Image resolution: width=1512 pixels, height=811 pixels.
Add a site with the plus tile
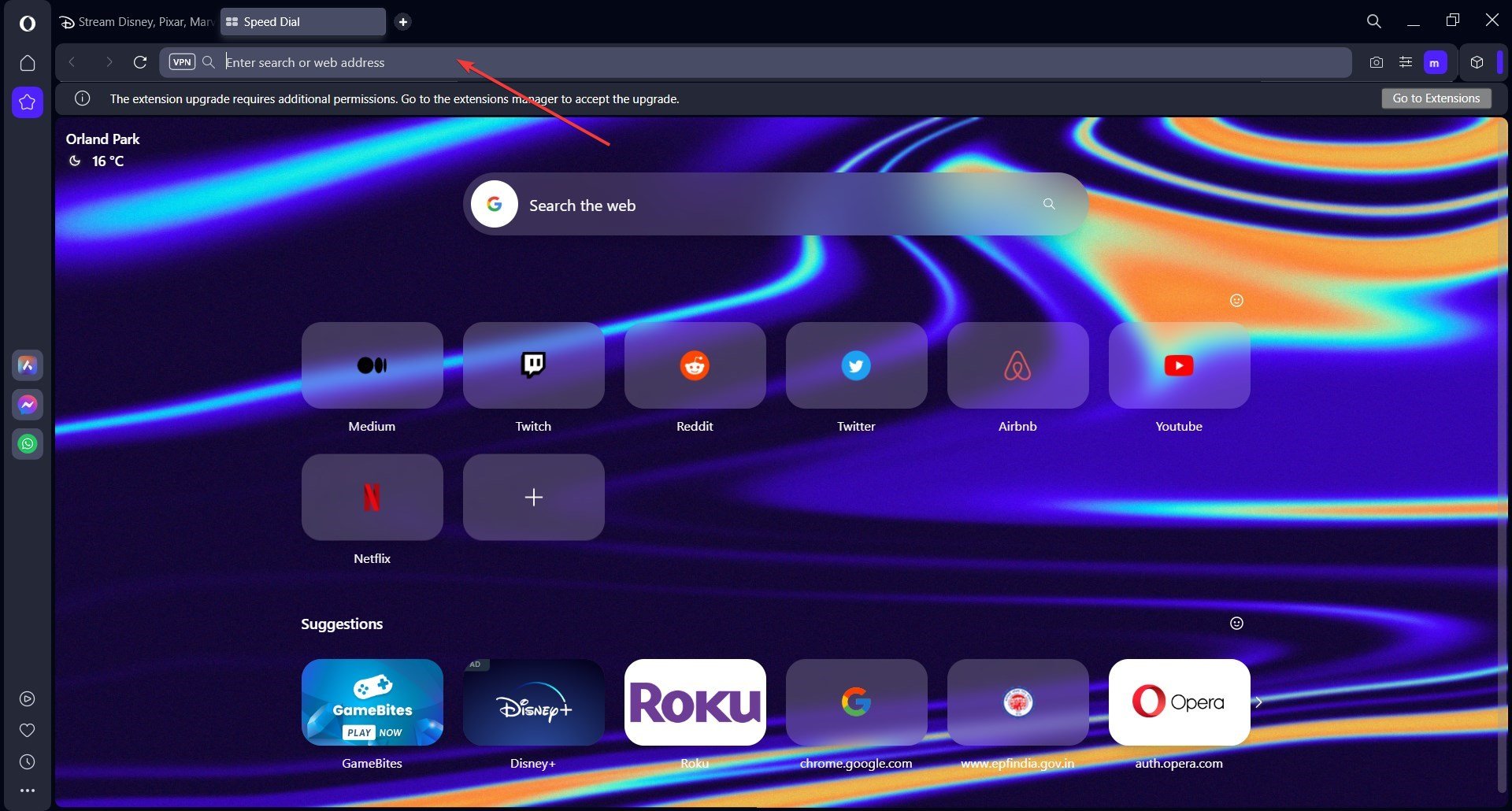[534, 497]
